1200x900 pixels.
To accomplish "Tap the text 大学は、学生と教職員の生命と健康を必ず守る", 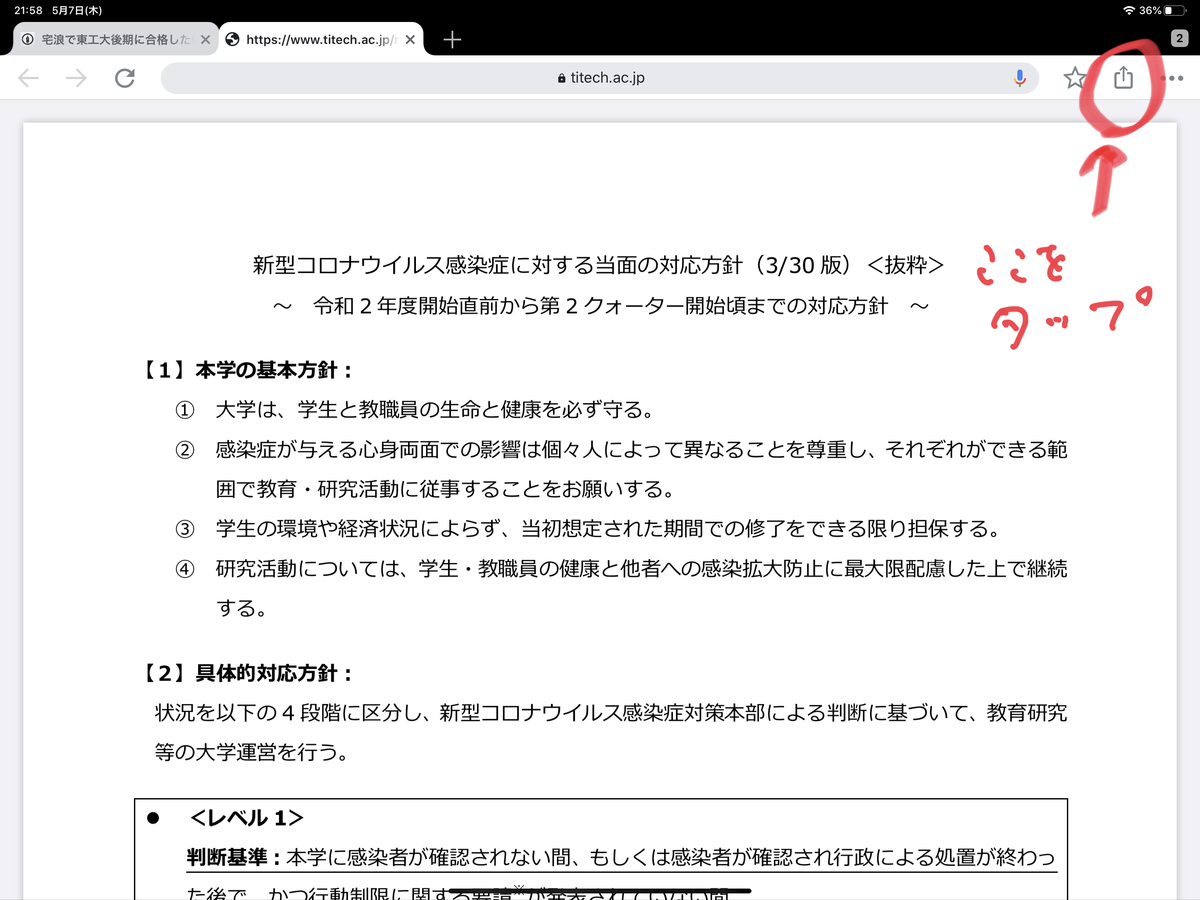I will [435, 410].
